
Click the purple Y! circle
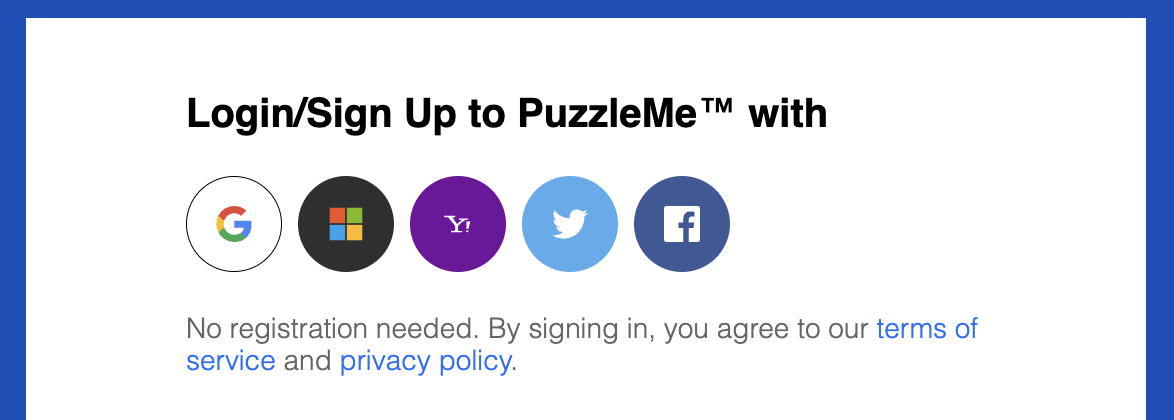[458, 224]
